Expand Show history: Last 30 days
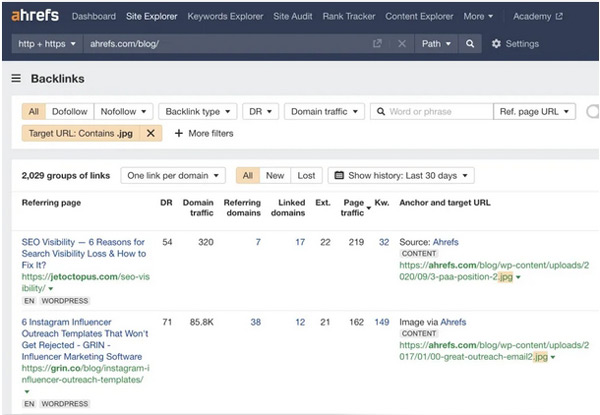Viewport: 600px width, 415px height. [x=401, y=176]
